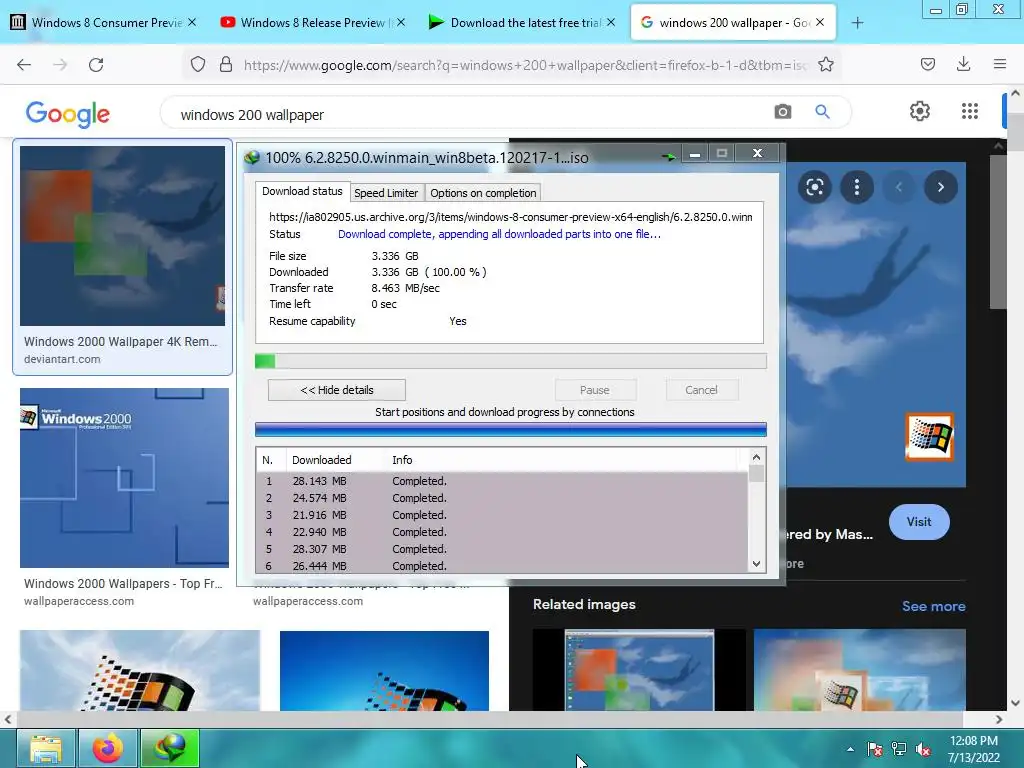Image resolution: width=1024 pixels, height=768 pixels.
Task: Open the Pocket save icon
Action: point(928,64)
